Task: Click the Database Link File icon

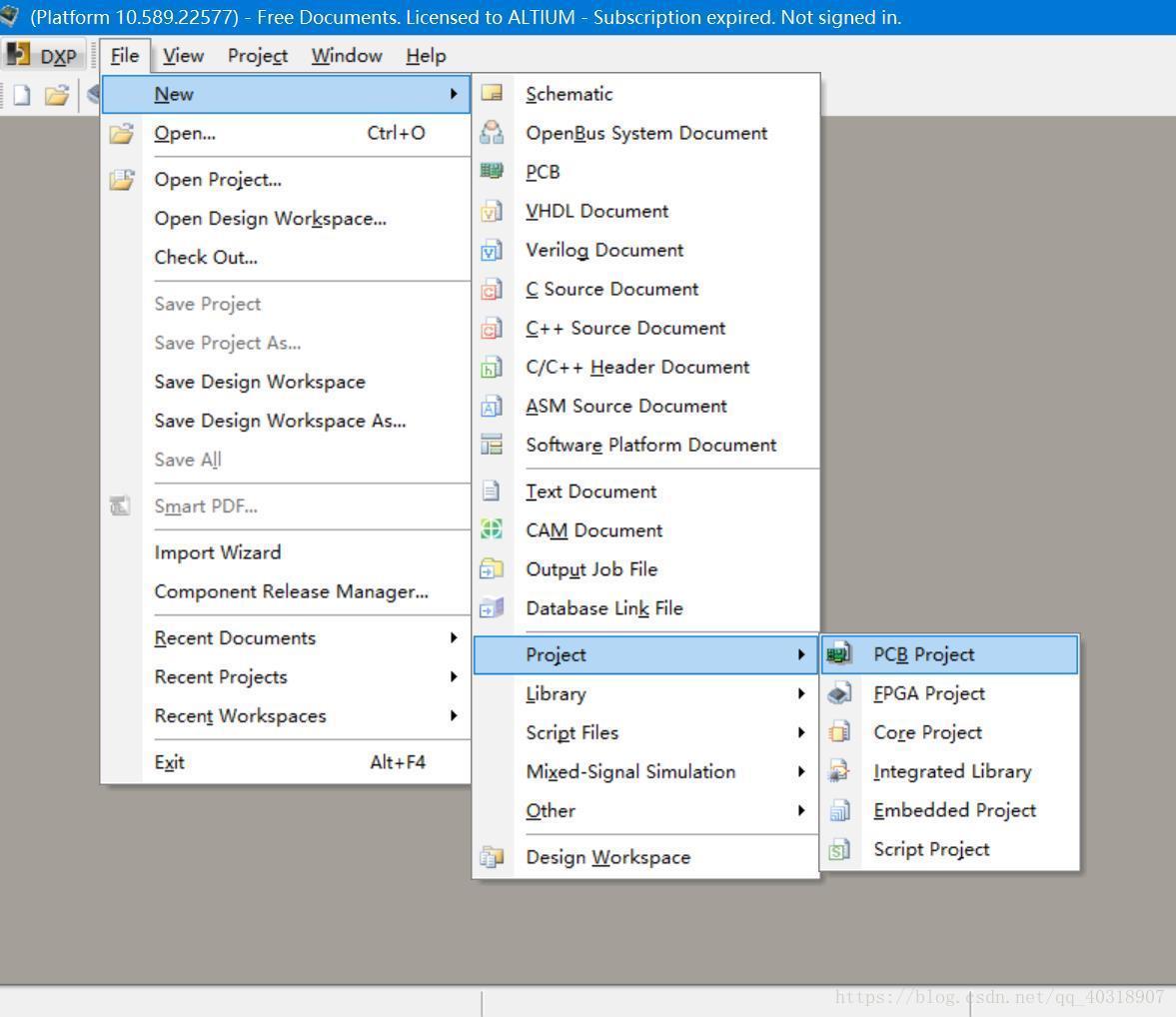Action: pos(492,607)
